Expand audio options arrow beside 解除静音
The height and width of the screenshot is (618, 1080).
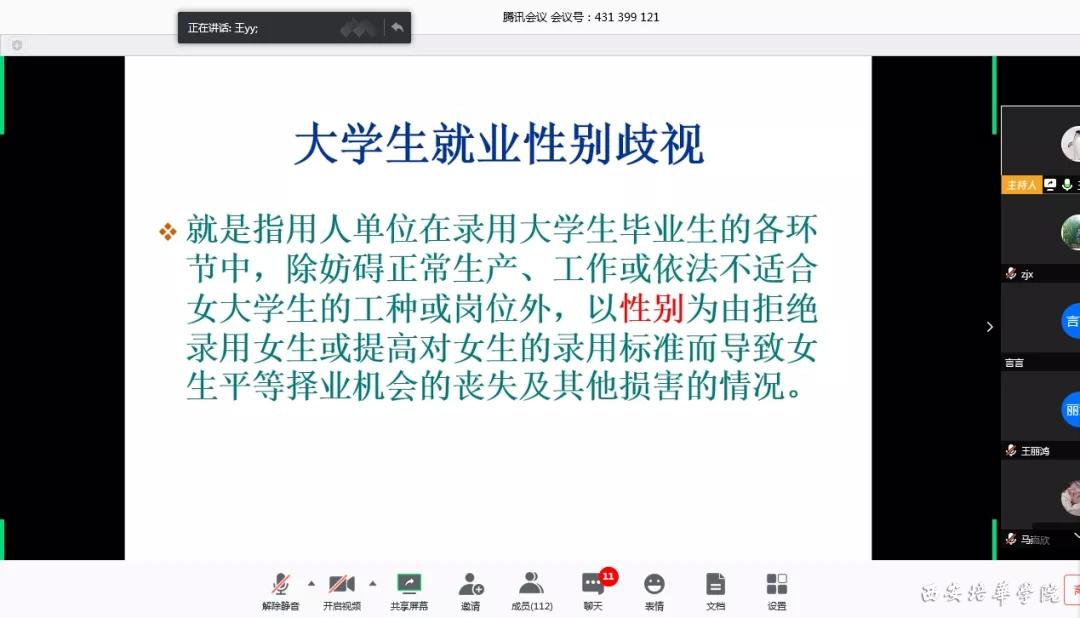click(x=311, y=583)
